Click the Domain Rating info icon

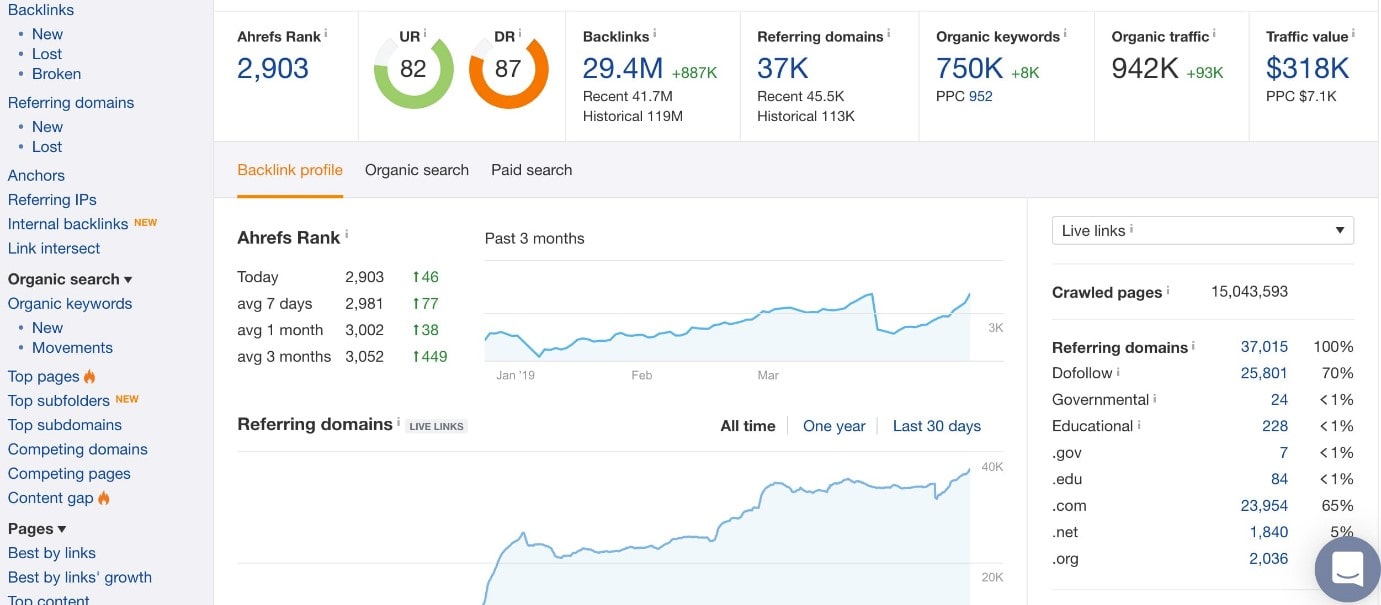click(519, 33)
